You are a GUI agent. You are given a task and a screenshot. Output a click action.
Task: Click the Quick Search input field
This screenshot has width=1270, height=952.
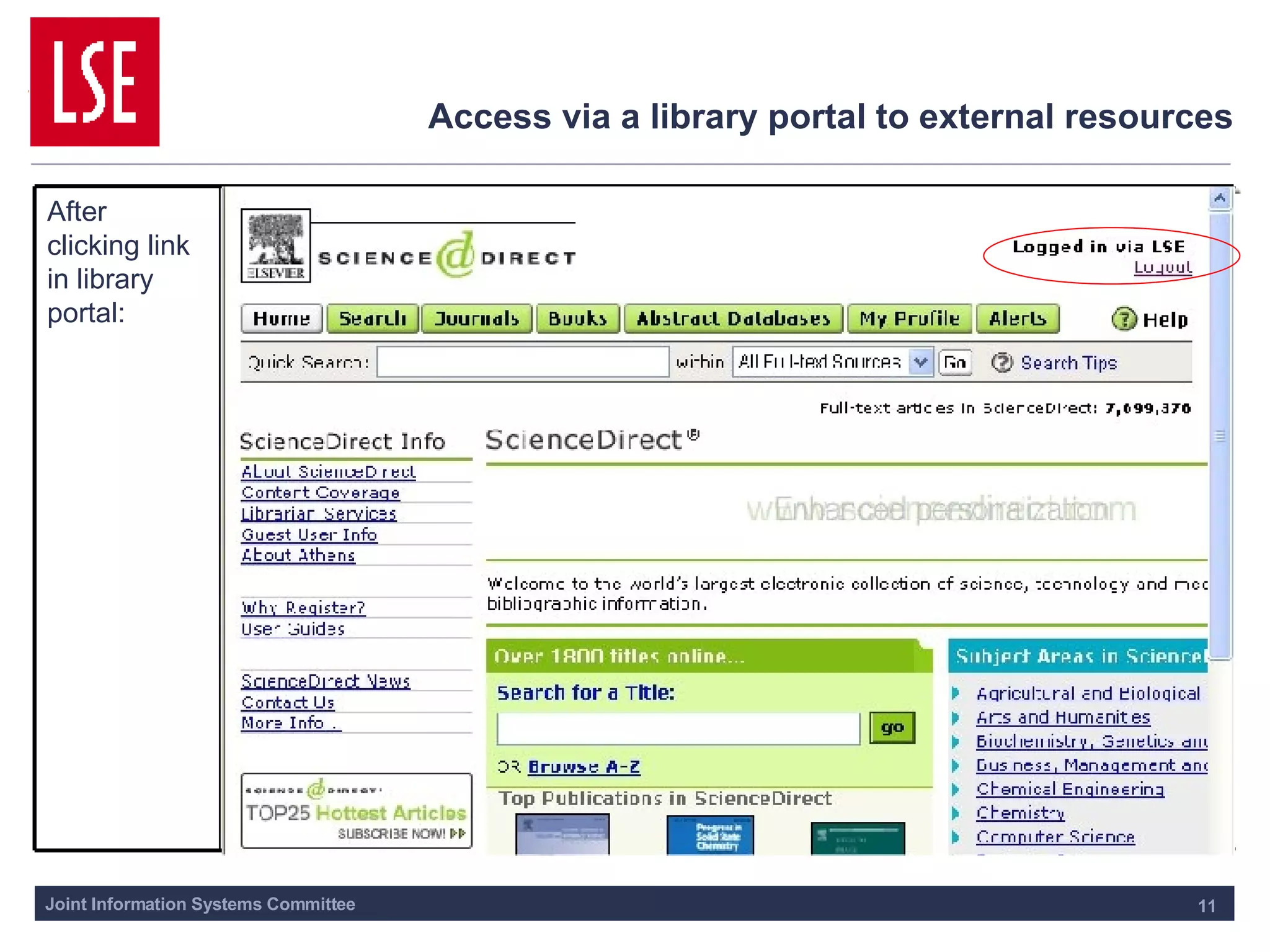(523, 362)
